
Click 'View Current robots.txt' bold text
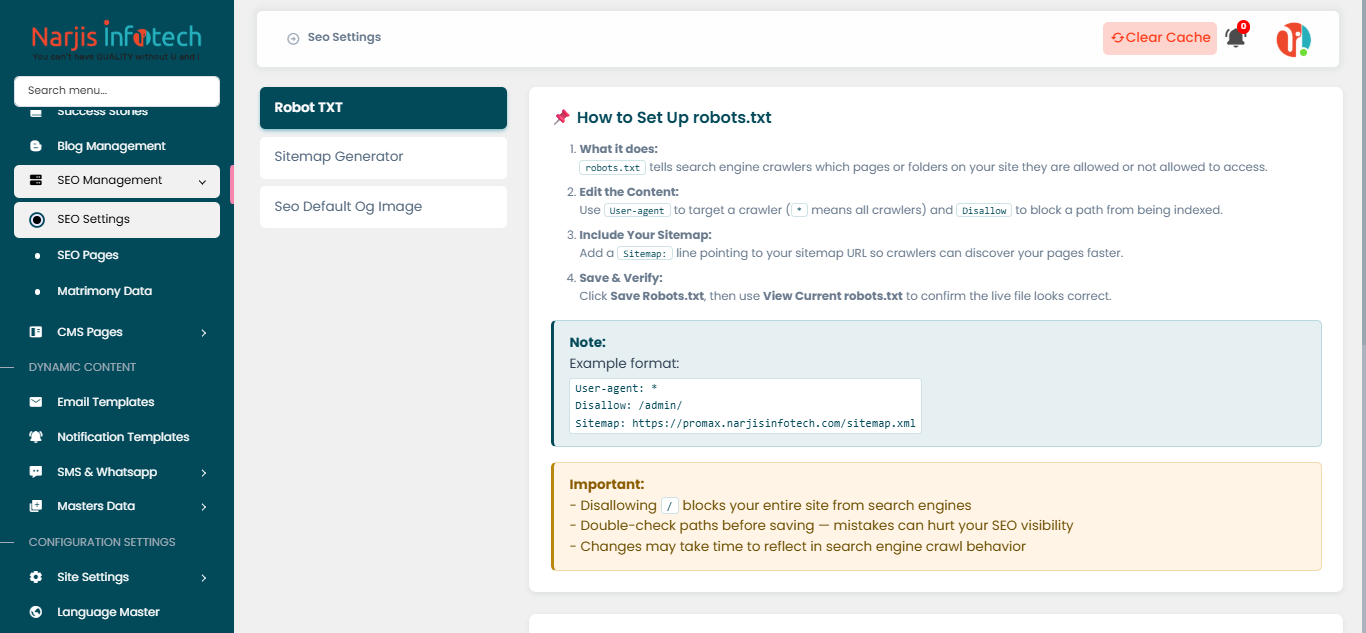[x=833, y=296]
